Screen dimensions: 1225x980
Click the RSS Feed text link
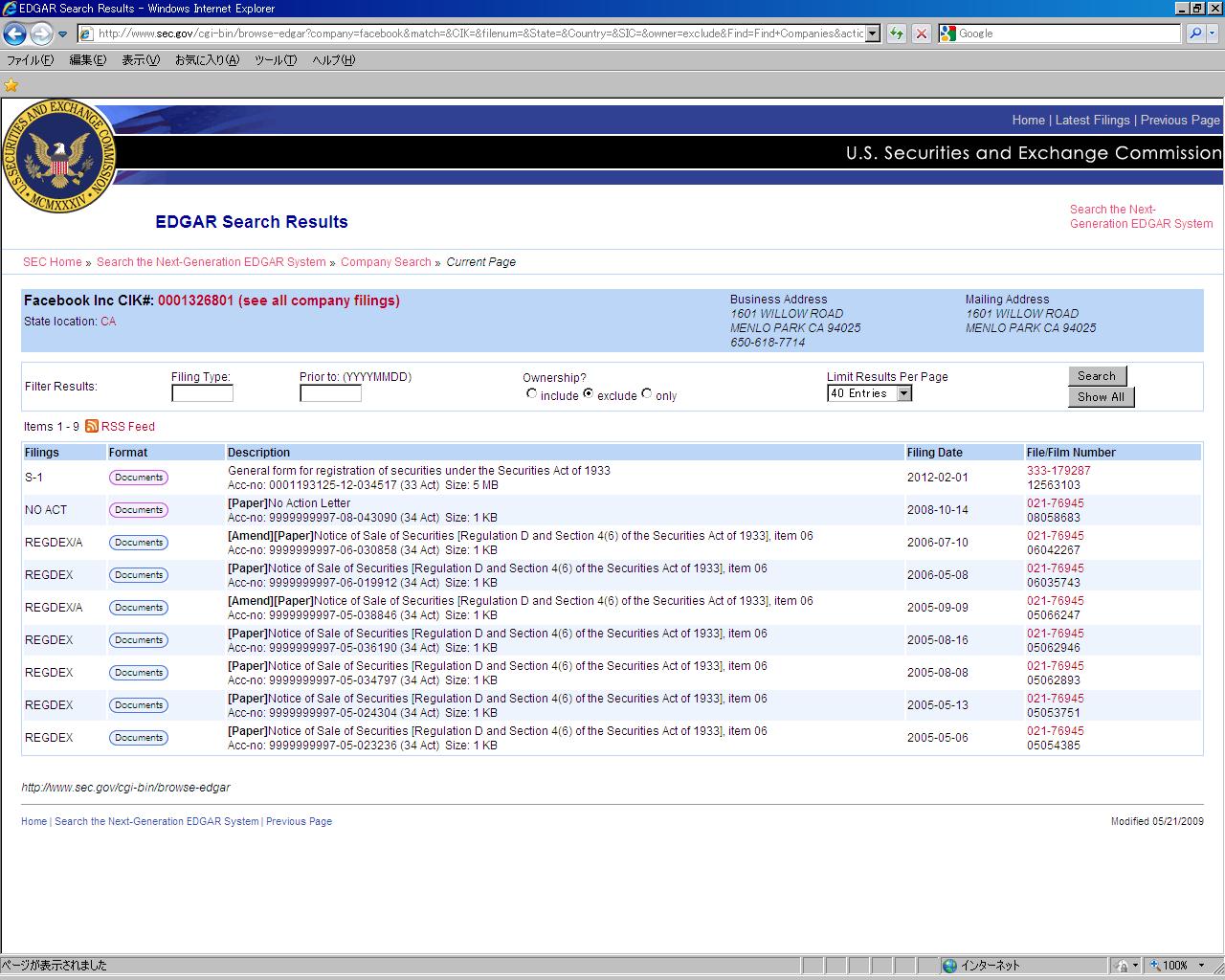point(128,427)
